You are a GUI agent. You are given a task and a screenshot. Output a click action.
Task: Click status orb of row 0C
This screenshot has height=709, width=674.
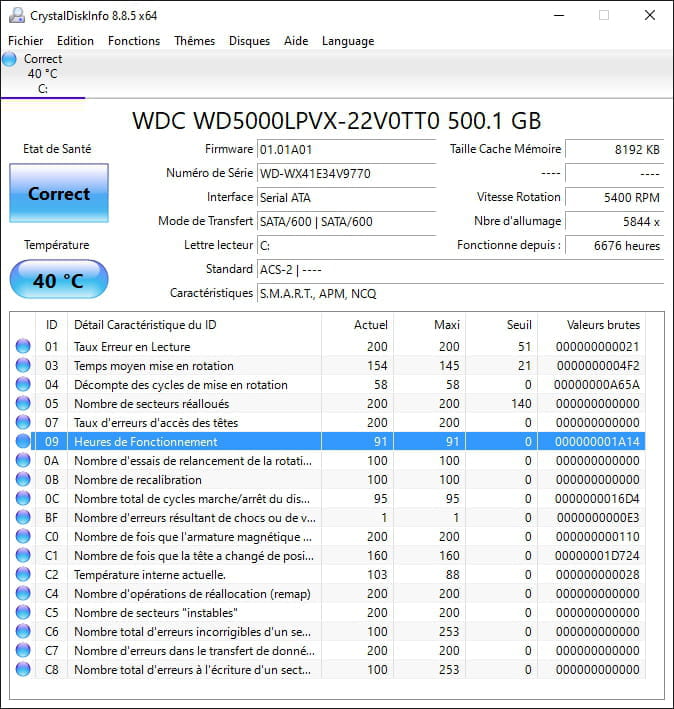(x=23, y=498)
